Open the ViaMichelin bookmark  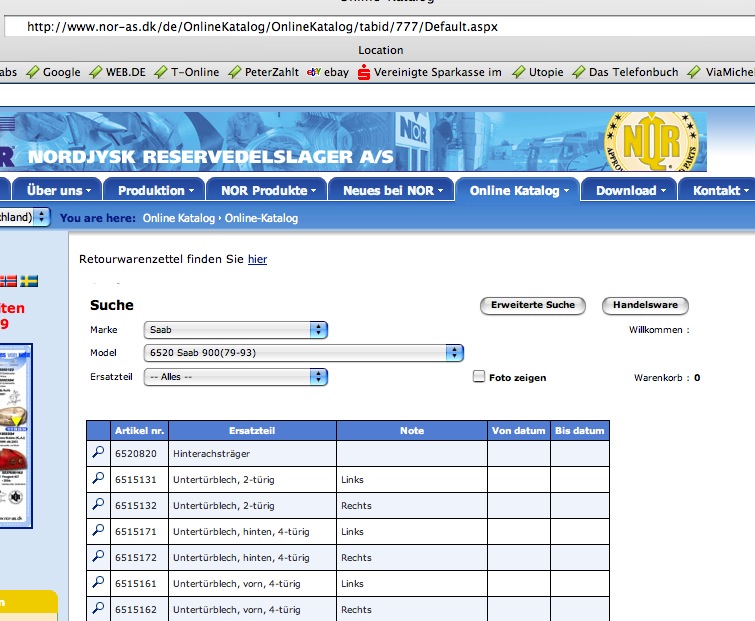click(x=721, y=72)
